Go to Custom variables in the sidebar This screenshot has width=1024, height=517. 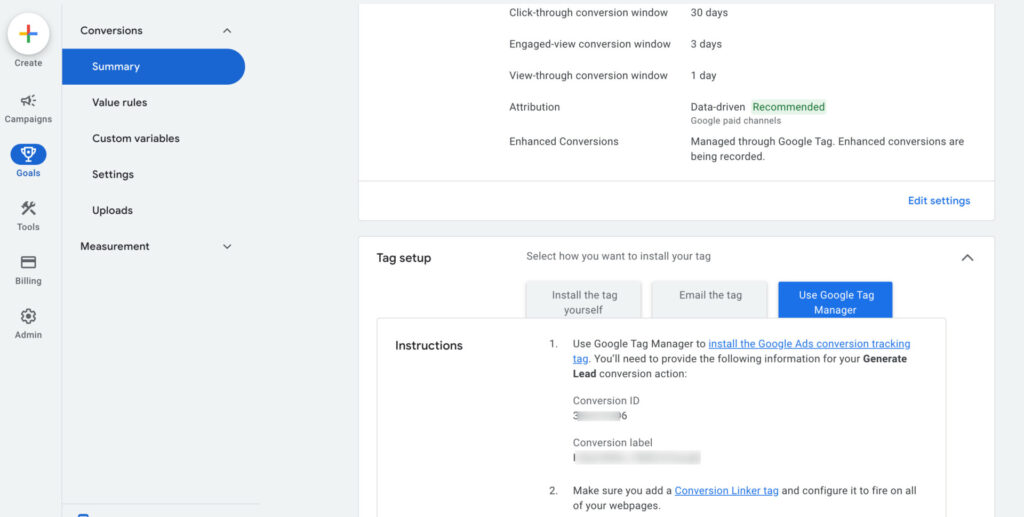[135, 139]
